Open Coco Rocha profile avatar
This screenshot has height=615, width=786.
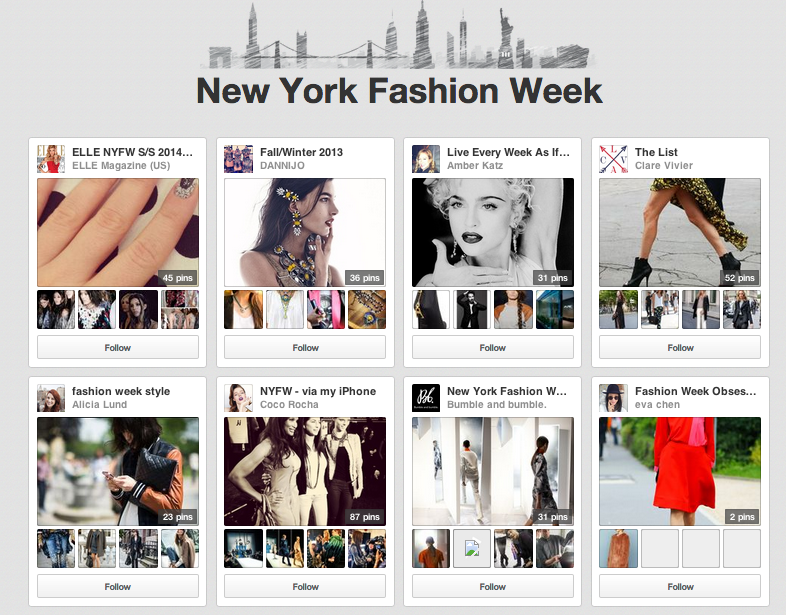point(238,398)
